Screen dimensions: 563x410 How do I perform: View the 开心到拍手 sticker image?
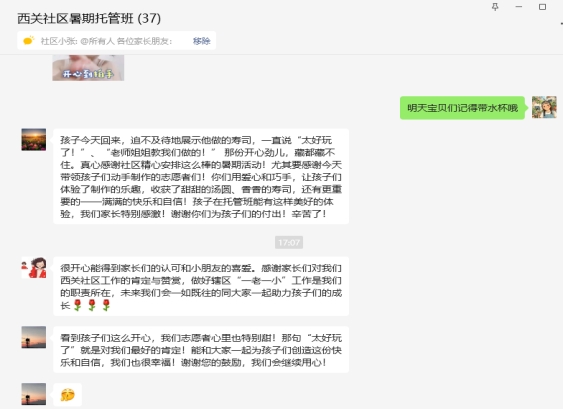[x=88, y=68]
